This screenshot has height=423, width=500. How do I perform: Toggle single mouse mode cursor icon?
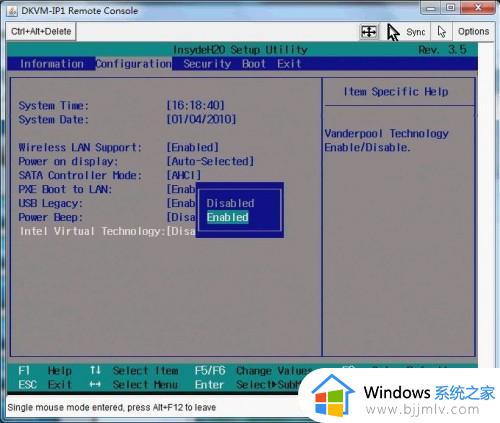(x=442, y=32)
